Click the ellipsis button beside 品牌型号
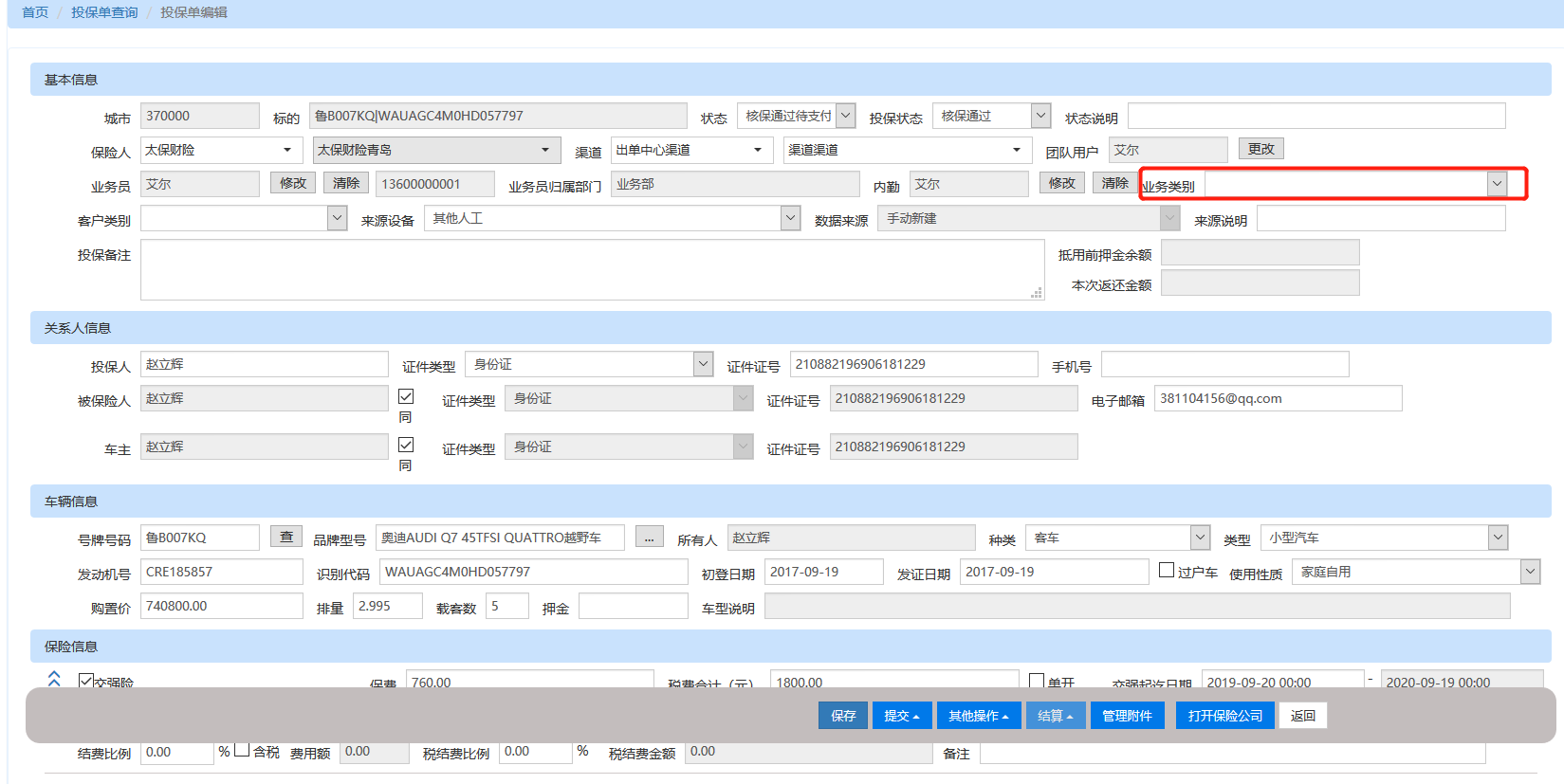The height and width of the screenshot is (784, 1564). 649,538
